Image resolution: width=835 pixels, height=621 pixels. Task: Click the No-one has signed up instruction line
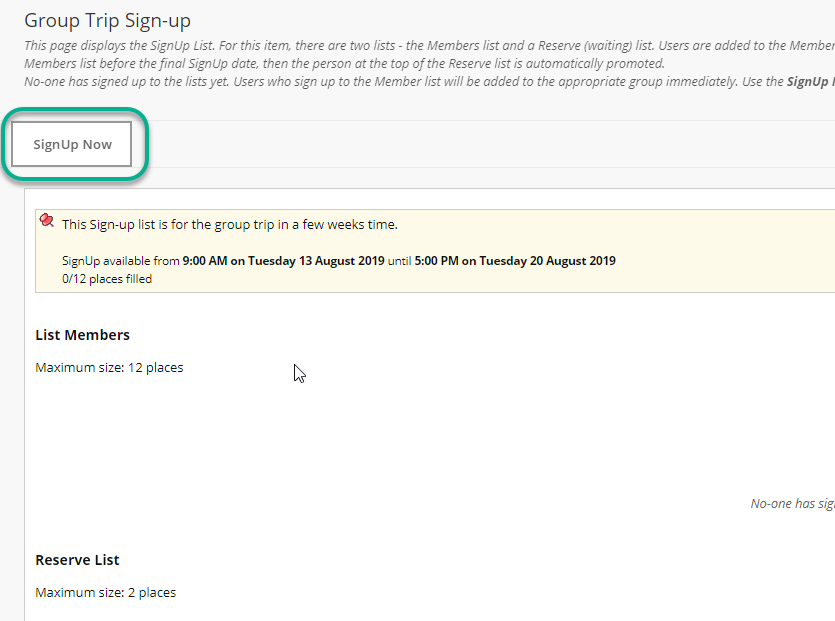coord(429,81)
